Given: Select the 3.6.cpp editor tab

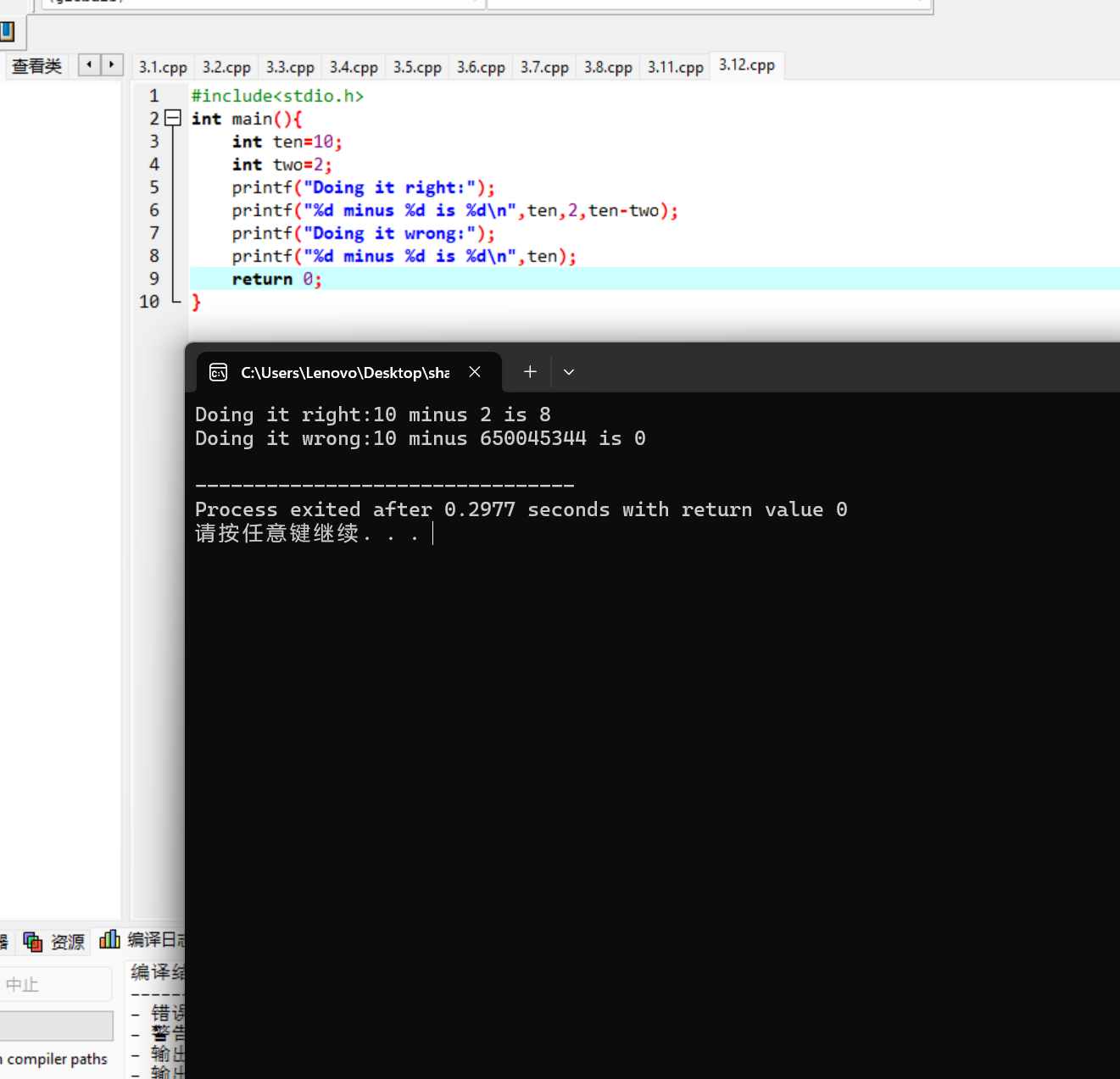Looking at the screenshot, I should coord(481,67).
